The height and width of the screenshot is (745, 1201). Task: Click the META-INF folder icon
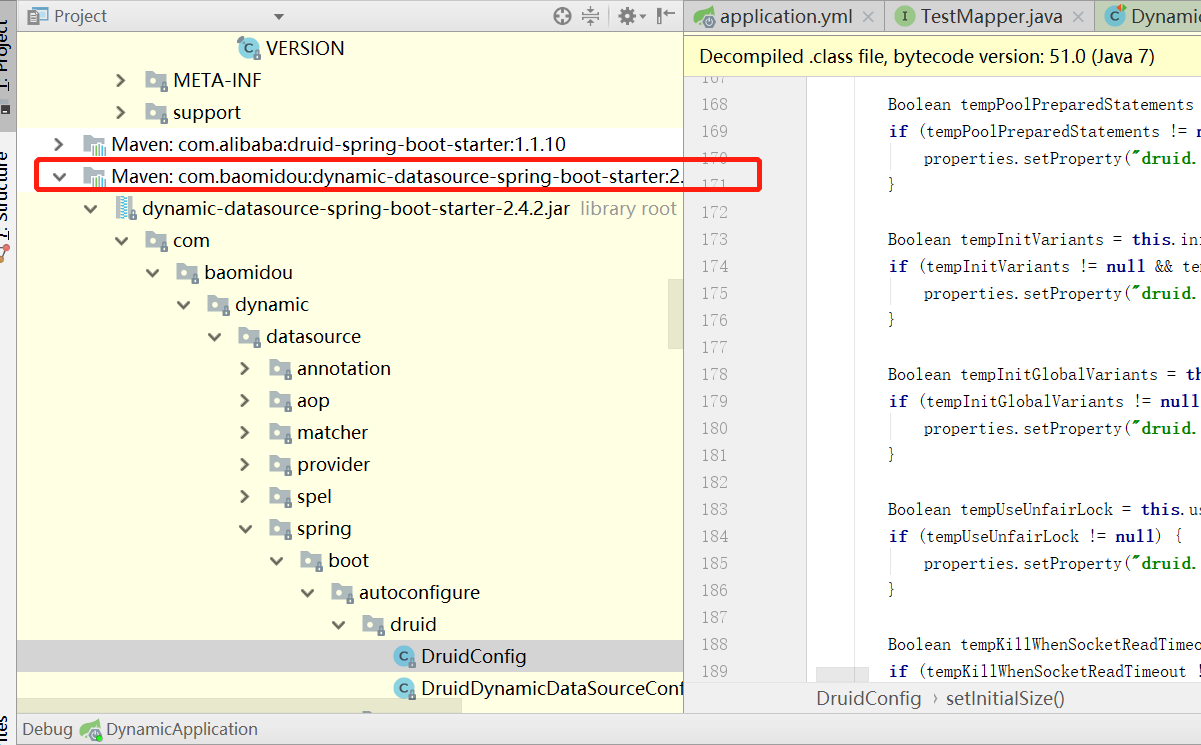point(156,80)
